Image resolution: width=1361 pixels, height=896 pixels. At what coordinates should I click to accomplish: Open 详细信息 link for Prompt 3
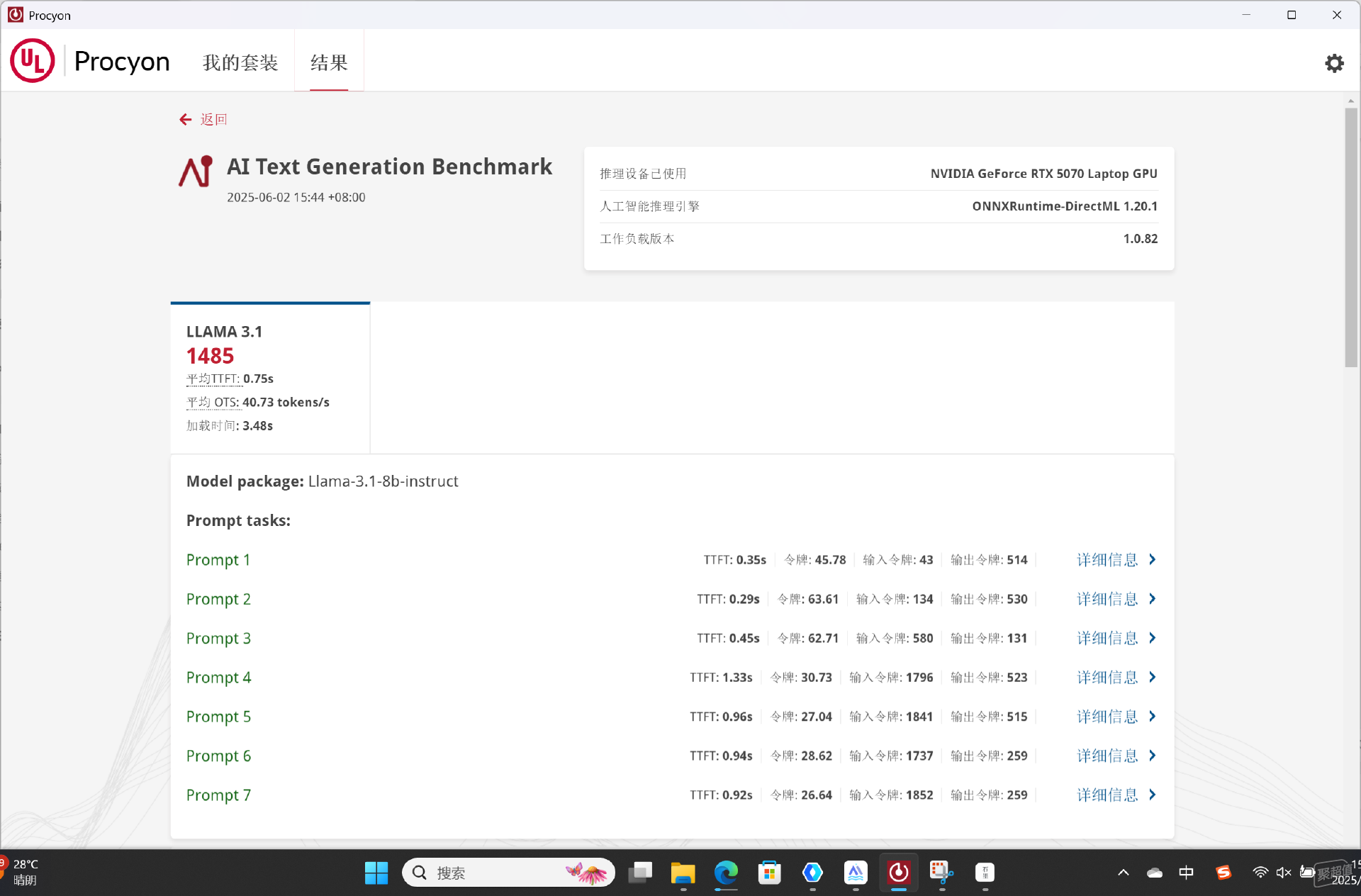pyautogui.click(x=1107, y=638)
